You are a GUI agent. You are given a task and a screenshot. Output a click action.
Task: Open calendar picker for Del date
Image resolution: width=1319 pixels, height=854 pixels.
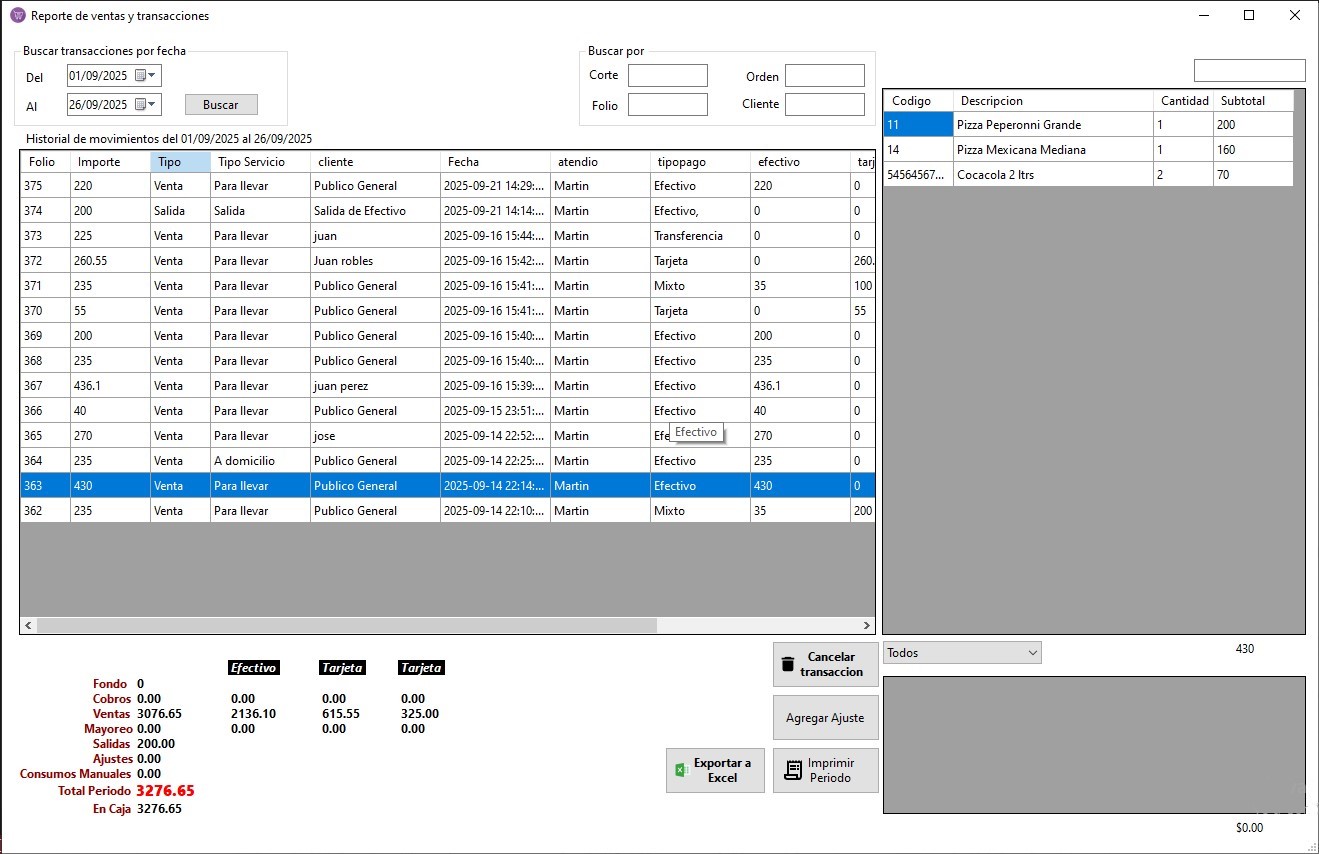[x=141, y=75]
